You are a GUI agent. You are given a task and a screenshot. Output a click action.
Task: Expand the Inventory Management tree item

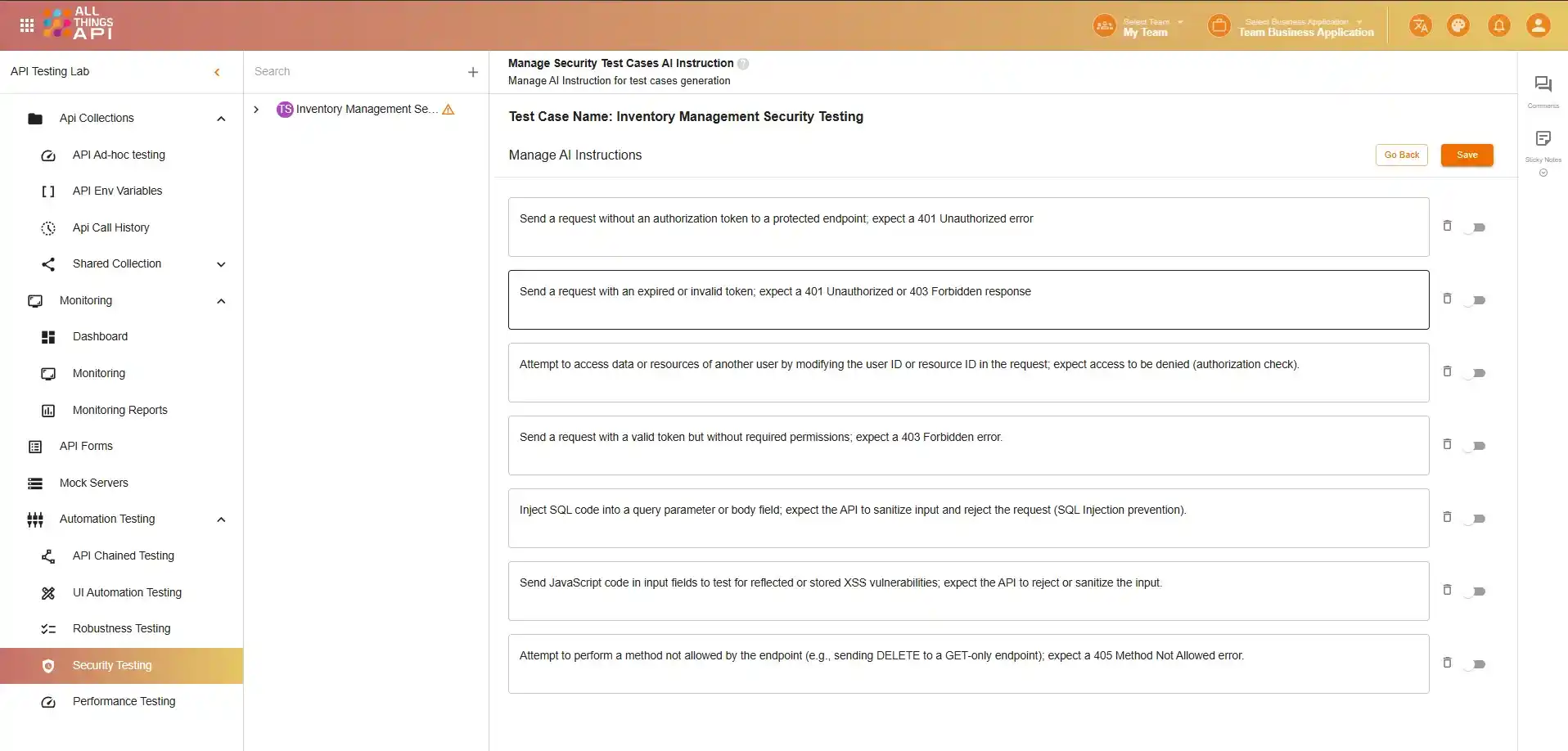coord(256,110)
